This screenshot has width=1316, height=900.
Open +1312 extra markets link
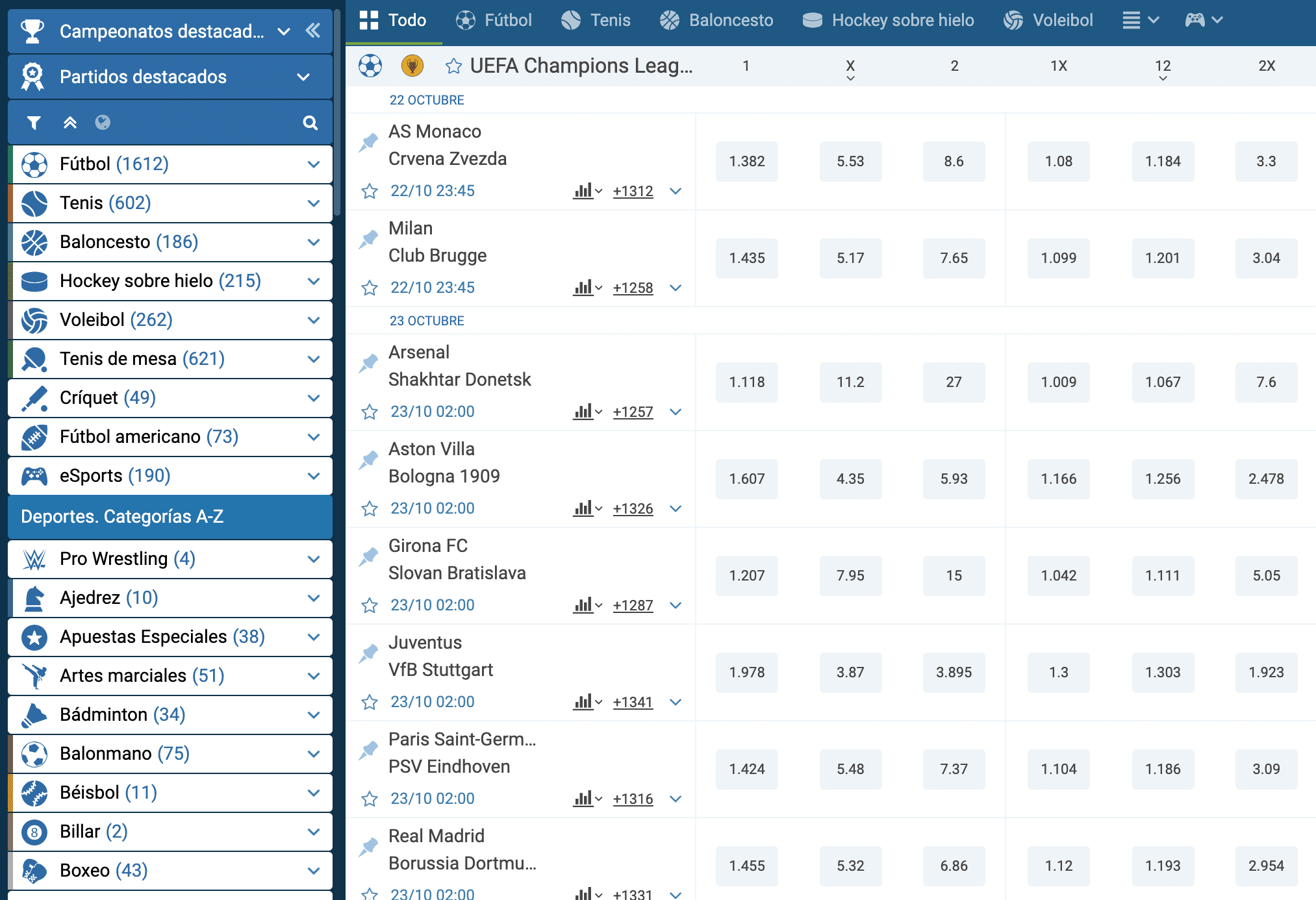point(633,191)
